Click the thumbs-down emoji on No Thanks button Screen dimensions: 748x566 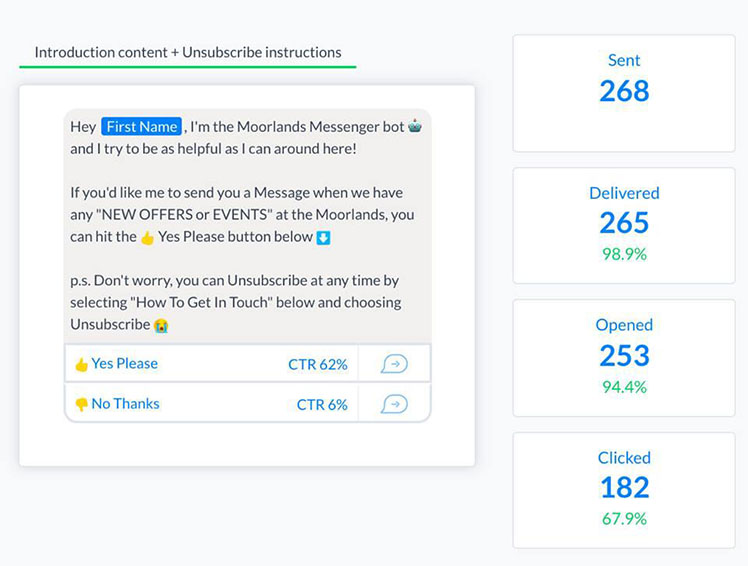[82, 405]
